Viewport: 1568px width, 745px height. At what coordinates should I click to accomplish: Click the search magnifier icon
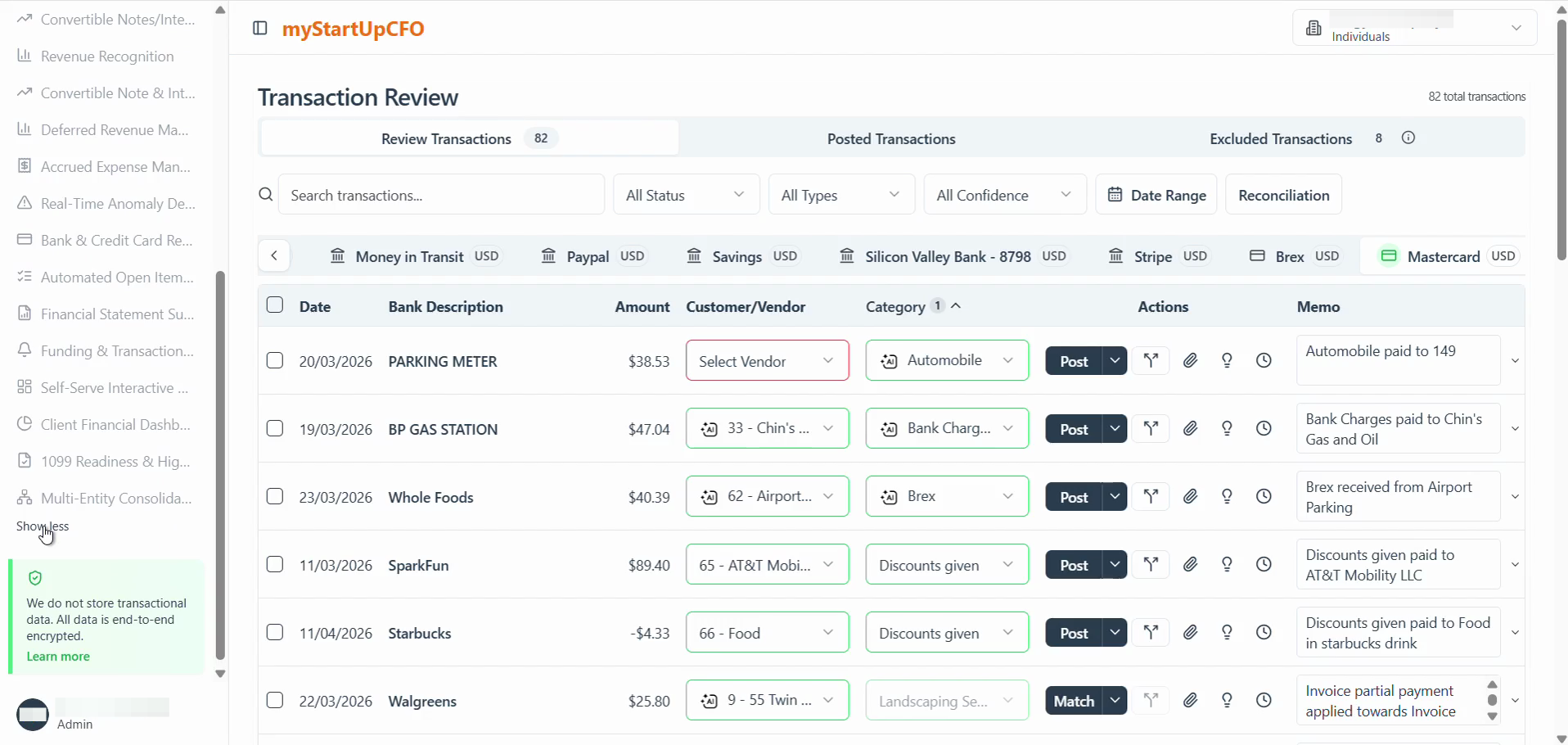(x=266, y=195)
